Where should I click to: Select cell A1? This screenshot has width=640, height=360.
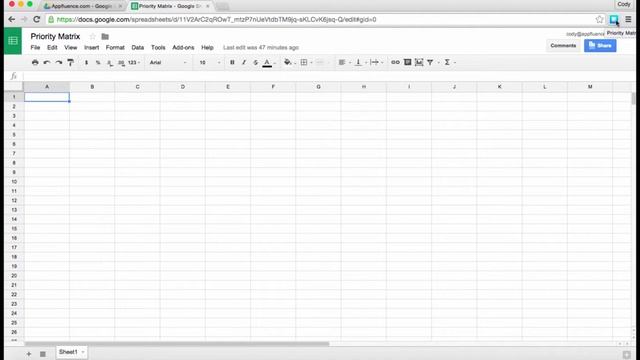pos(47,97)
